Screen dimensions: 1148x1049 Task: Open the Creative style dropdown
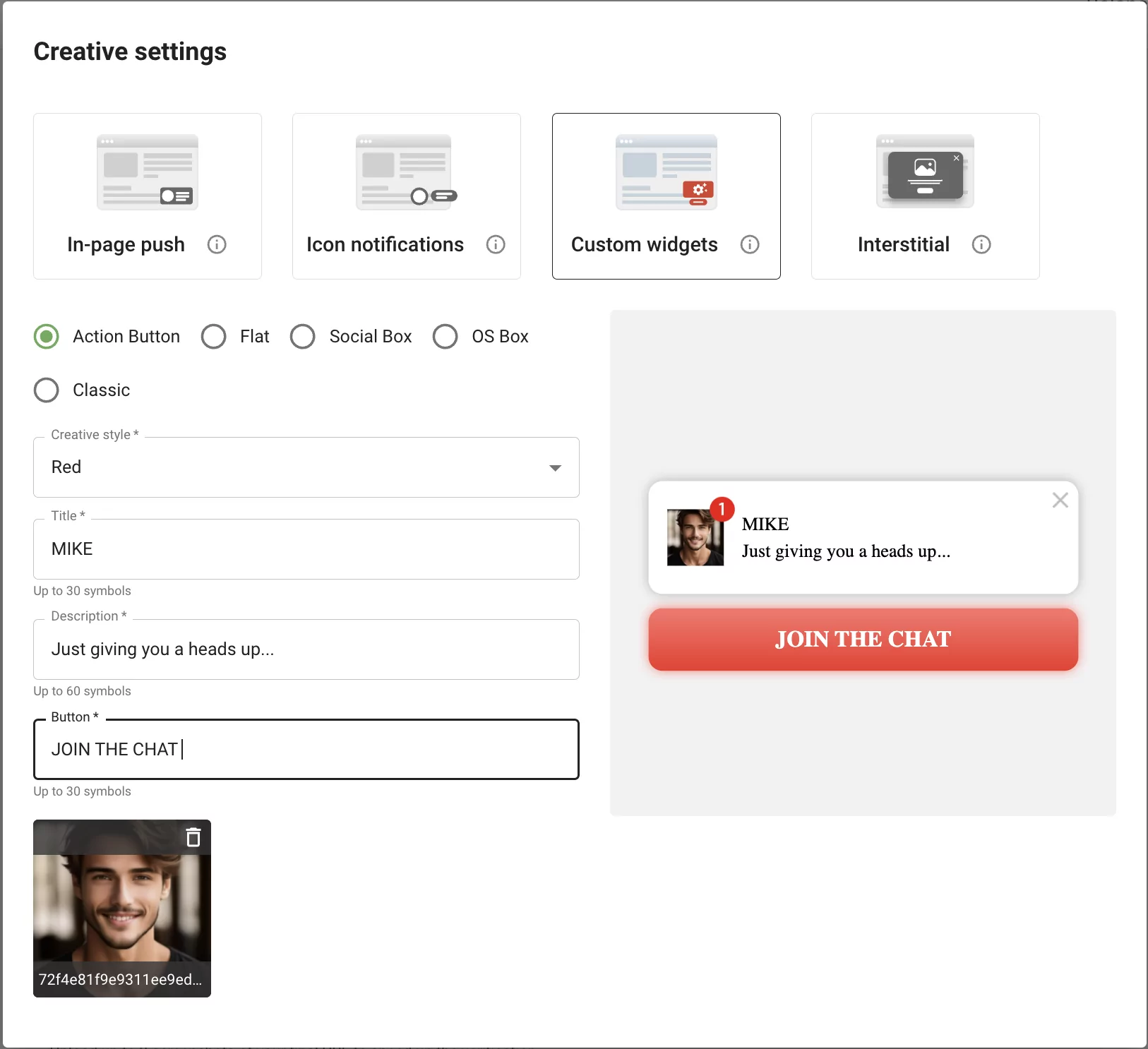(x=306, y=467)
